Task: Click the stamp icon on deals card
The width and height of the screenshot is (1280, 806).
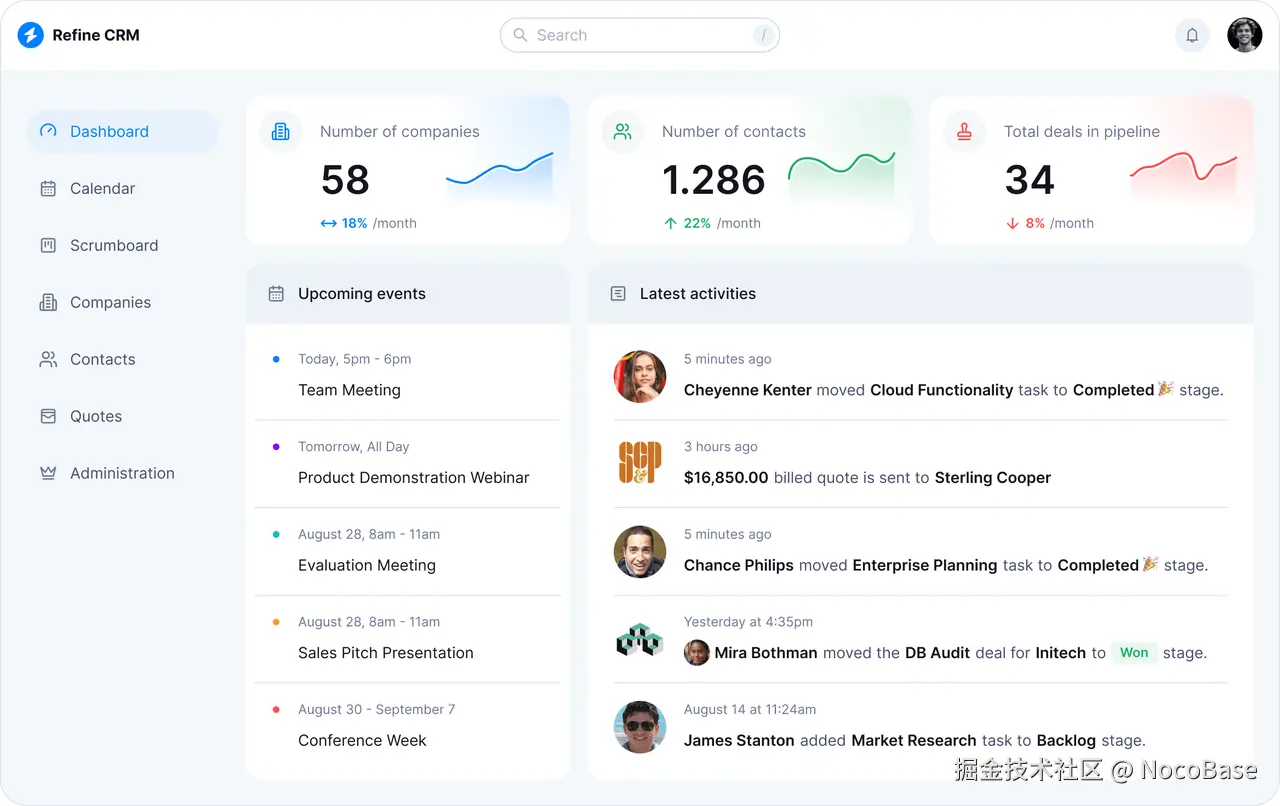Action: 965,132
